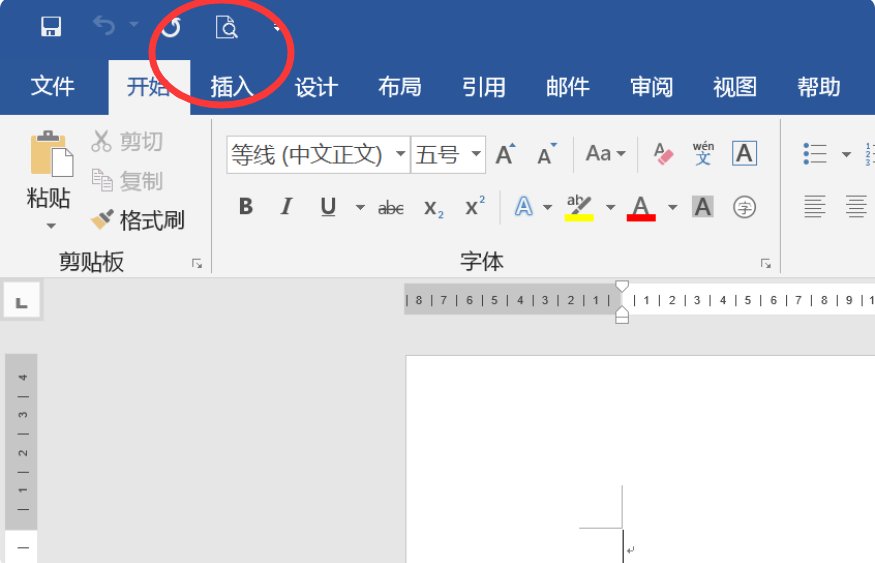Apply character border with boxed A

pos(744,153)
